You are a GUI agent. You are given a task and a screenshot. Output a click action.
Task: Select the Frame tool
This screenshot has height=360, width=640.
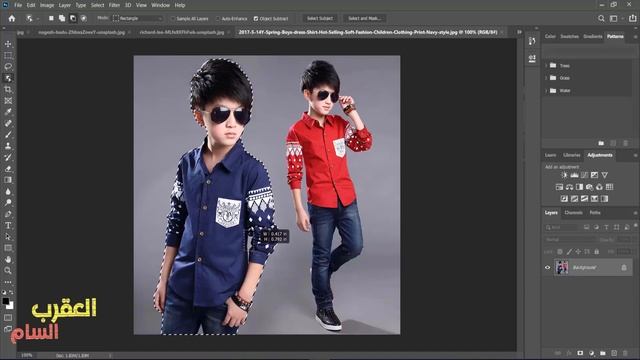pos(8,101)
